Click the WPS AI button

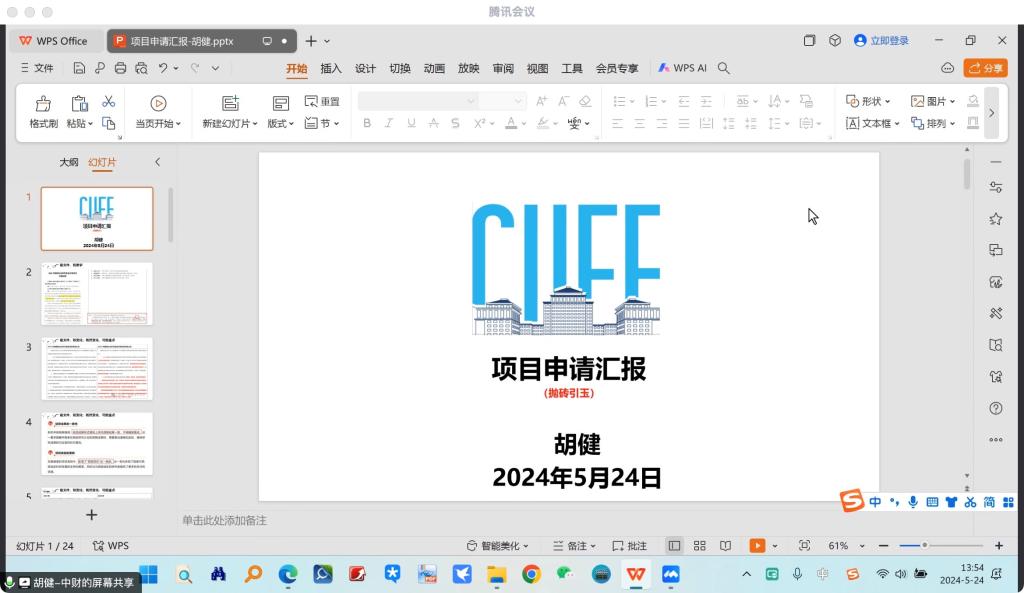click(682, 68)
